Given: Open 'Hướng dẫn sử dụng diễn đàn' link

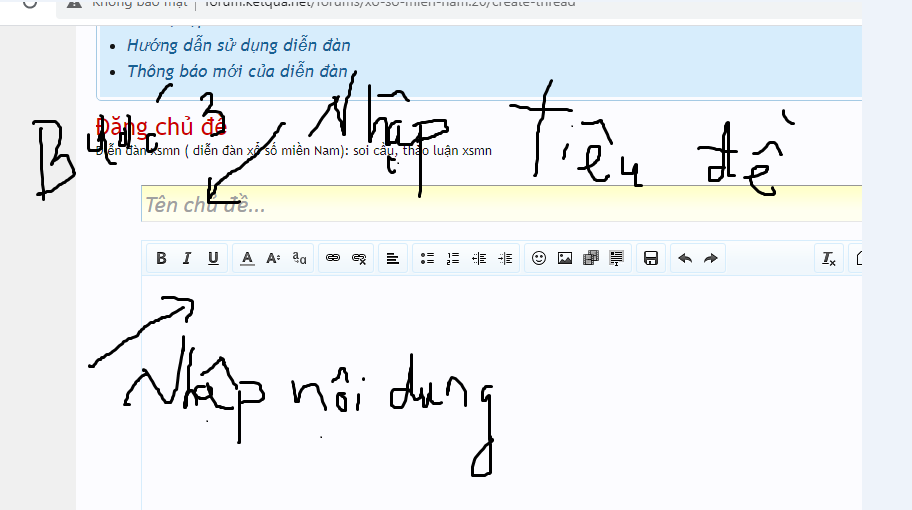Looking at the screenshot, I should tap(238, 45).
